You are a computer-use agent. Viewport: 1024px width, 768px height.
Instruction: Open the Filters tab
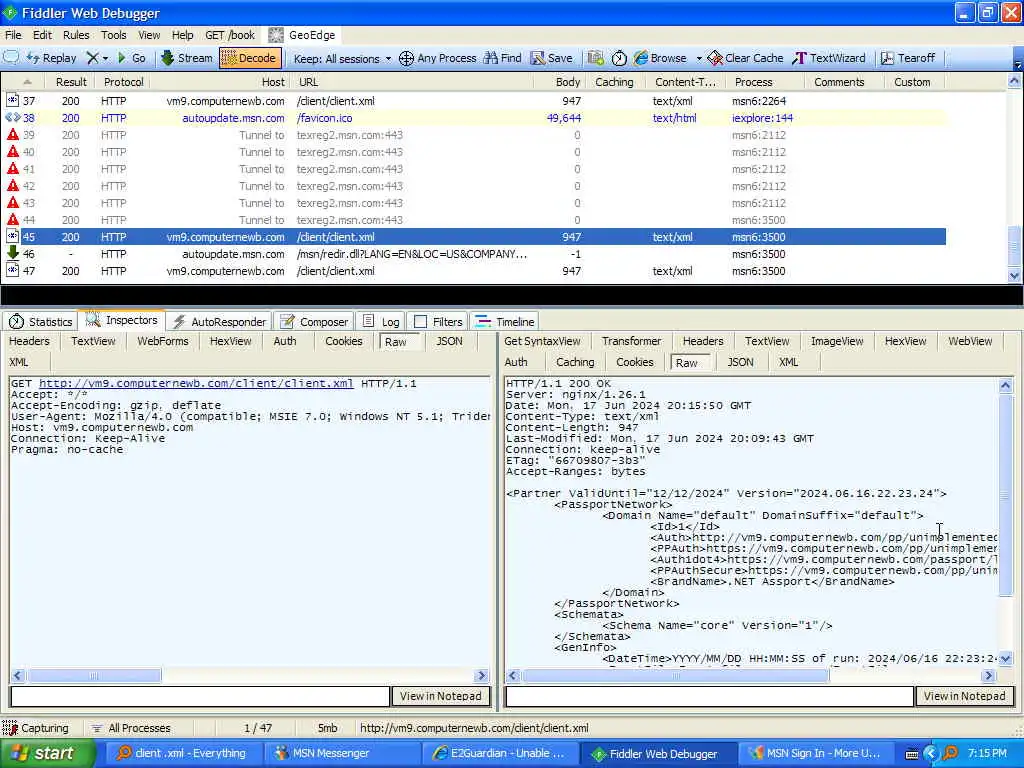[x=439, y=321]
